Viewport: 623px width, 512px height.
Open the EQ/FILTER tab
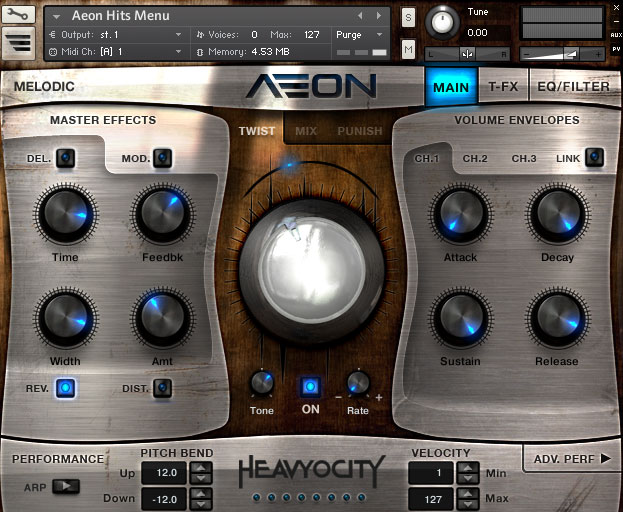pos(573,87)
